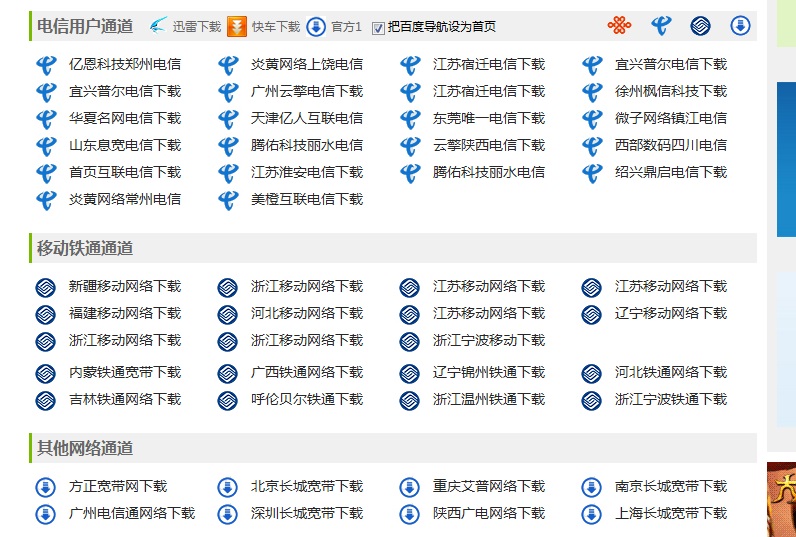This screenshot has width=796, height=537.
Task: Select the 电信用户通道 section heading
Action: (85, 26)
